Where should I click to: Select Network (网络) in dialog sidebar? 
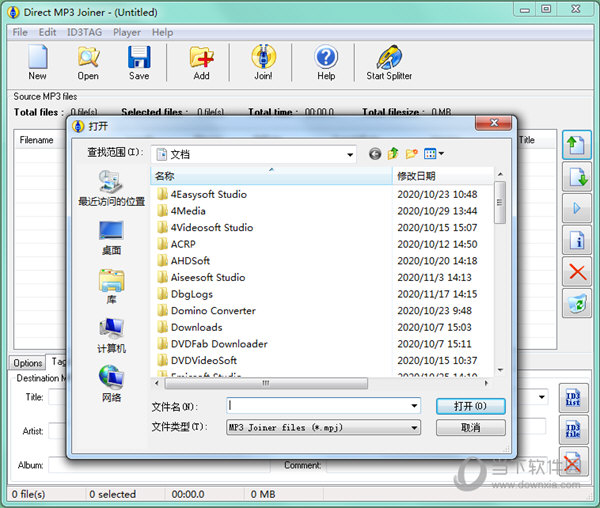pyautogui.click(x=111, y=384)
